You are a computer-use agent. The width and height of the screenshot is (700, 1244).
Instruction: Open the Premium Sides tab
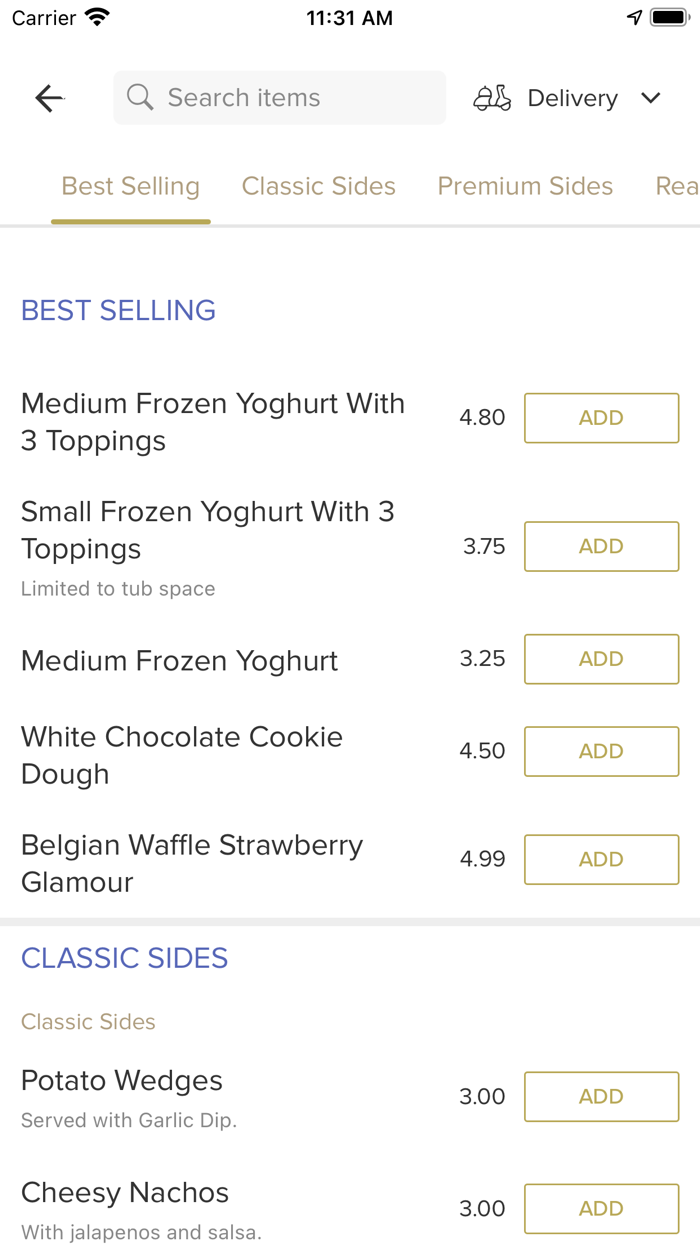525,186
